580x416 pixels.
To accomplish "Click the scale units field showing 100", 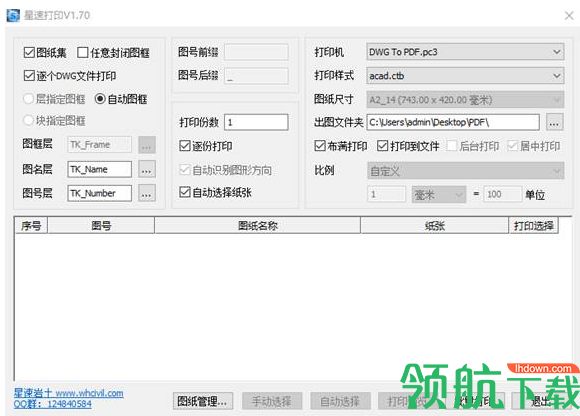I will 503,194.
